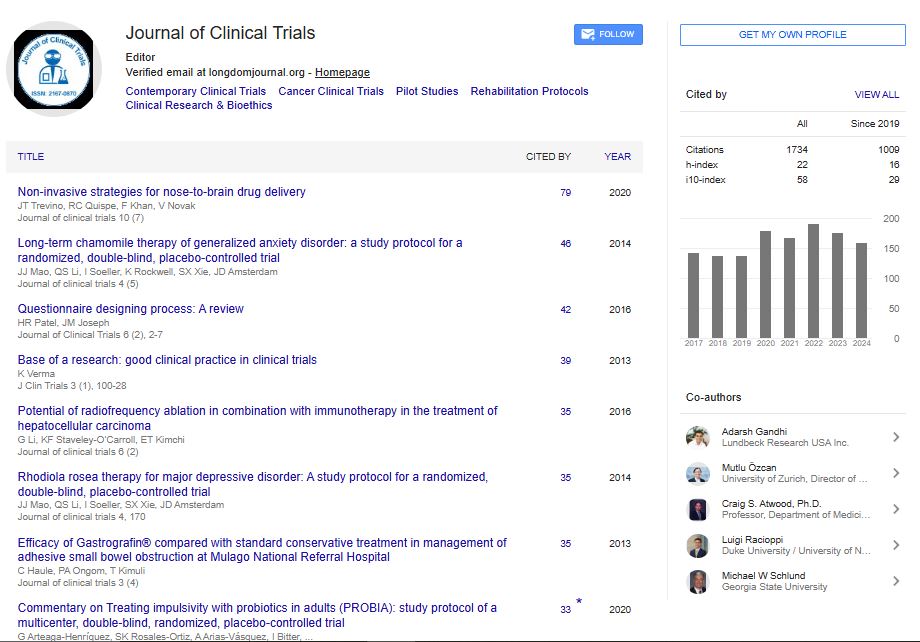Open the Homepage link
The image size is (920, 642).
pos(342,73)
